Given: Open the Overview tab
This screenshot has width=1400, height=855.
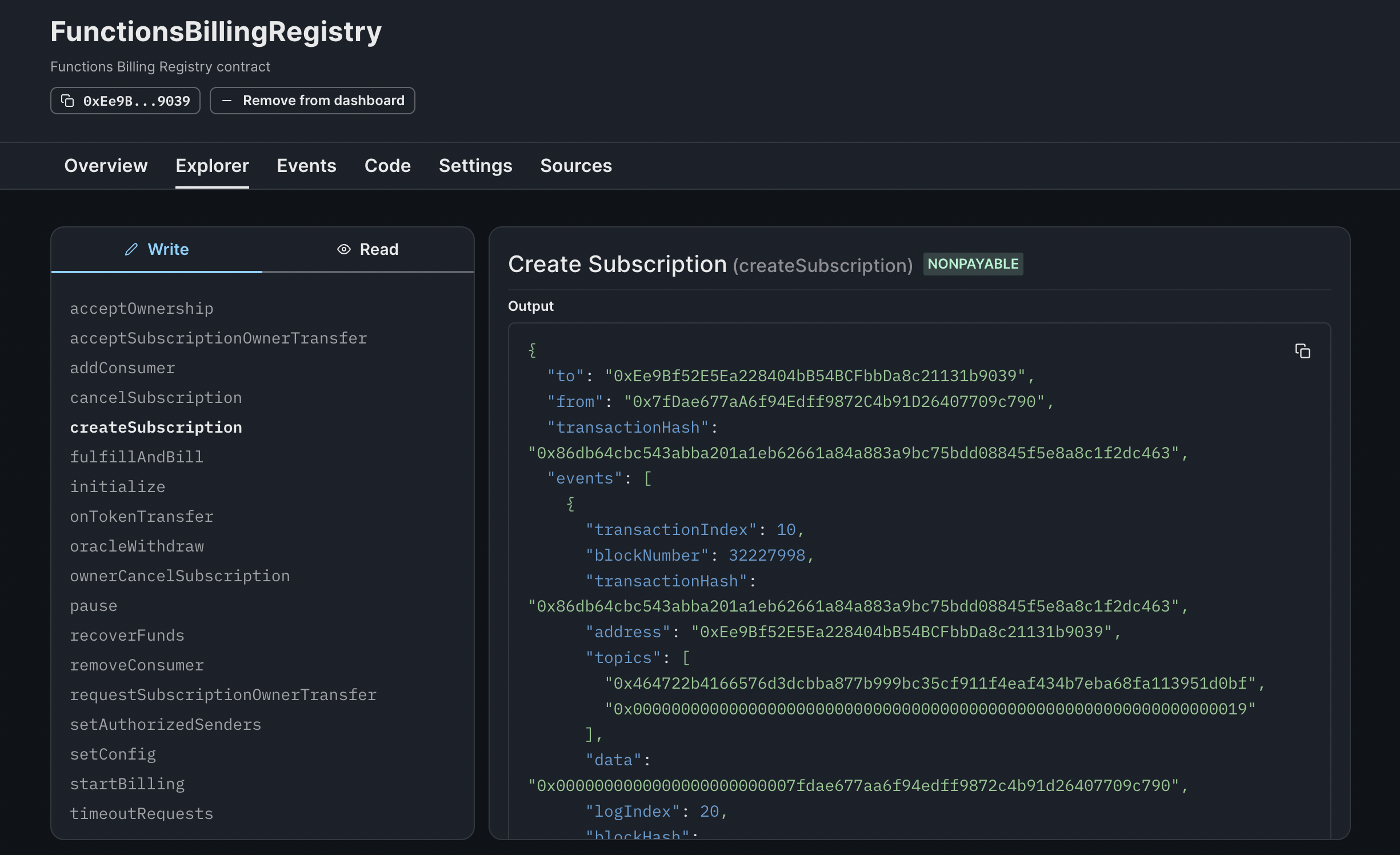Looking at the screenshot, I should [106, 166].
